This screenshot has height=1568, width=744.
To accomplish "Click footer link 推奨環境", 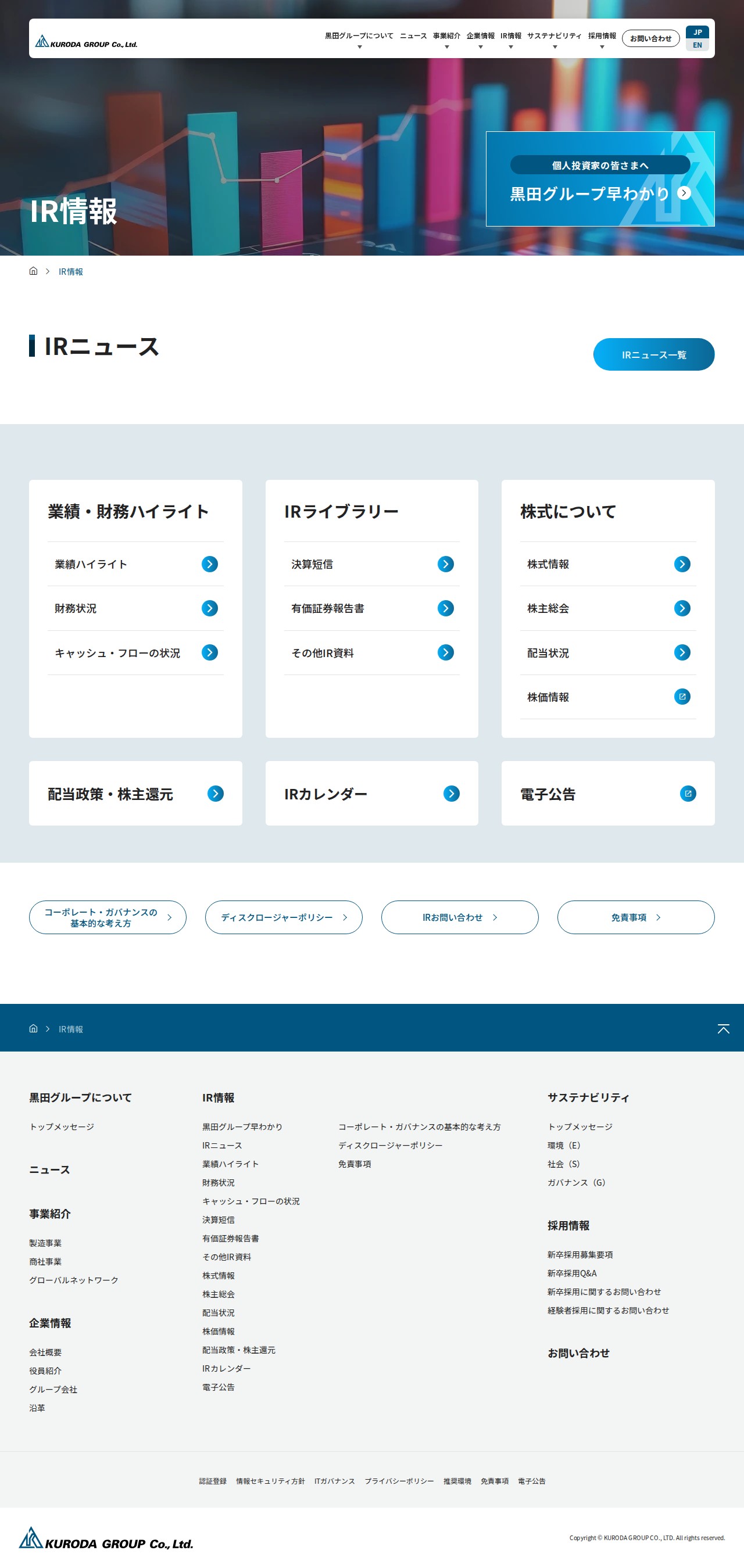I will coord(457,1481).
